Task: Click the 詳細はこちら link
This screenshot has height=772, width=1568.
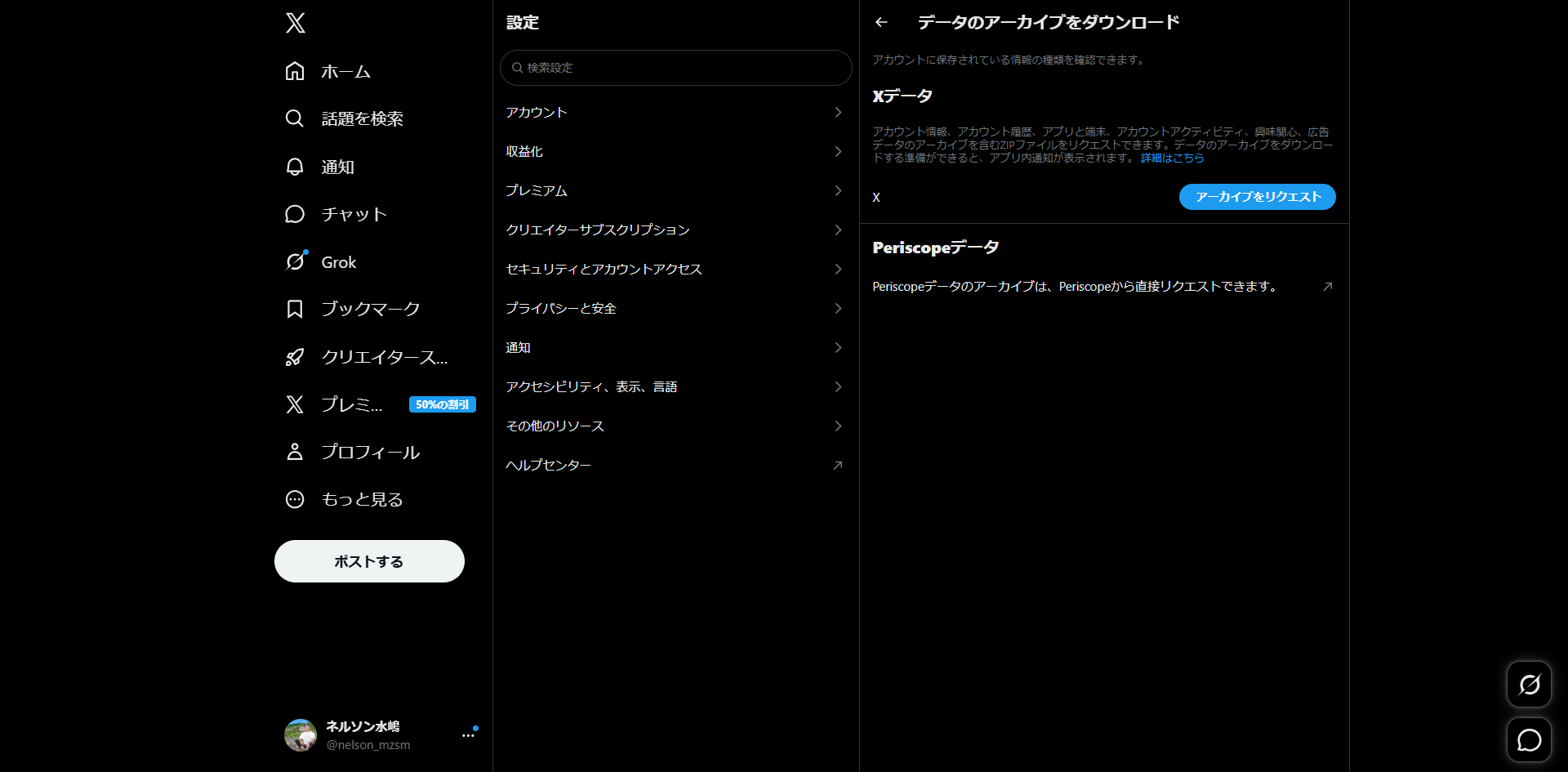Action: point(1172,158)
